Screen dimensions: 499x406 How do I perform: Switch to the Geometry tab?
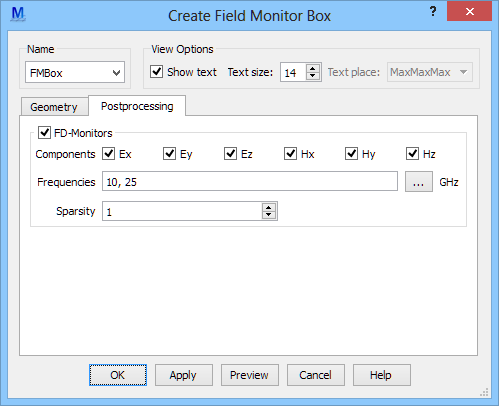coord(54,107)
